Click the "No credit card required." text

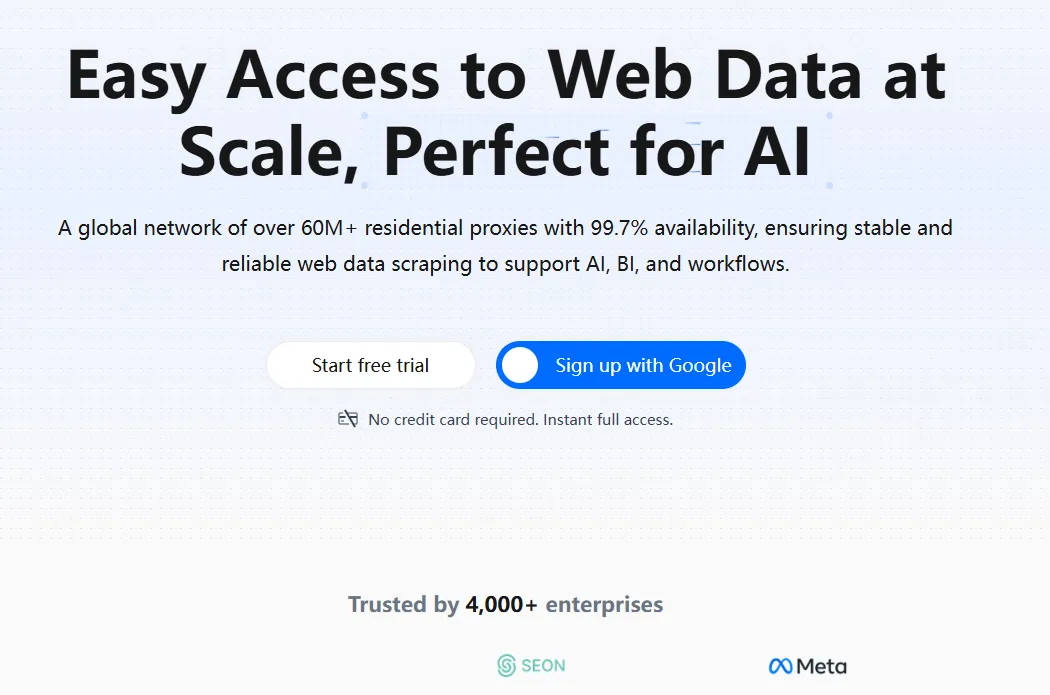point(453,420)
